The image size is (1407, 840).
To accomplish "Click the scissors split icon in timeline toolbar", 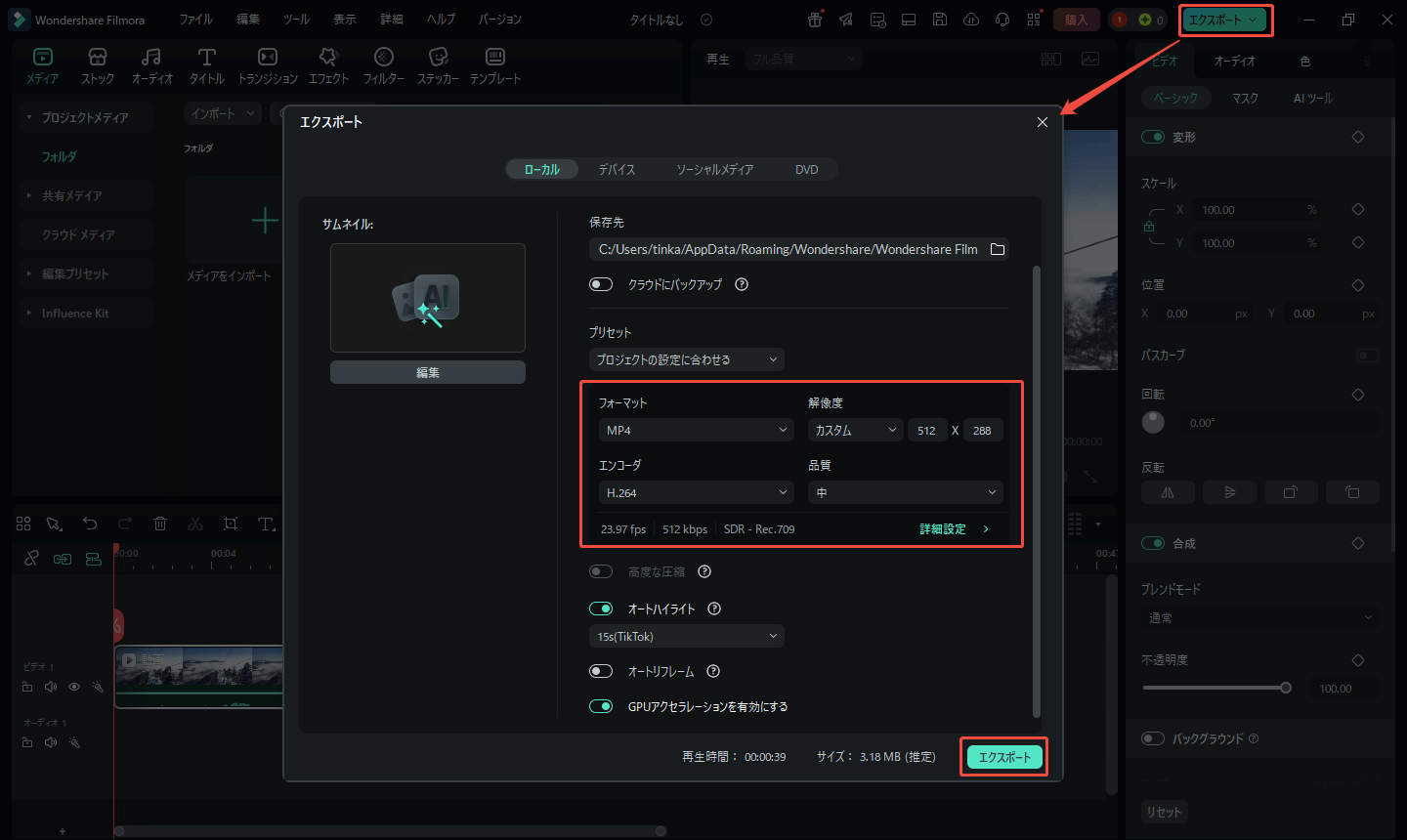I will coord(195,524).
